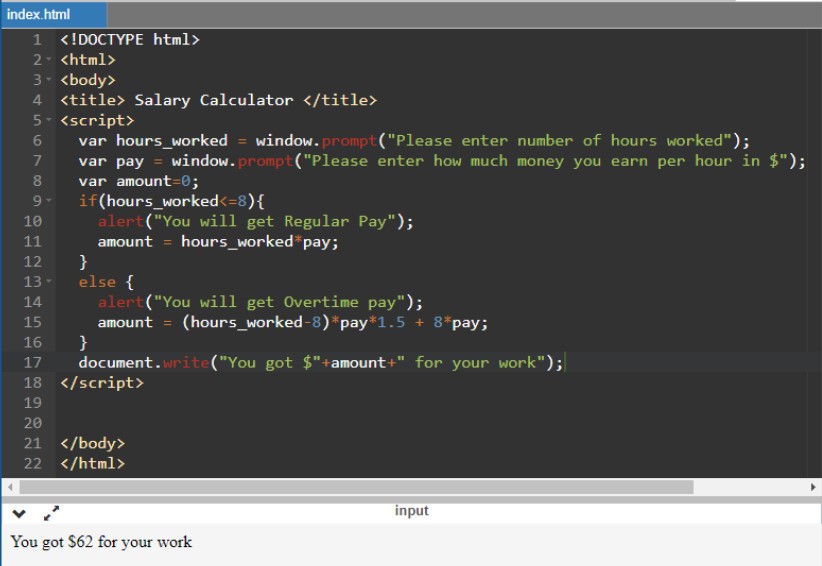Fold the else block on line 13
This screenshot has height=566, width=822.
[x=49, y=282]
